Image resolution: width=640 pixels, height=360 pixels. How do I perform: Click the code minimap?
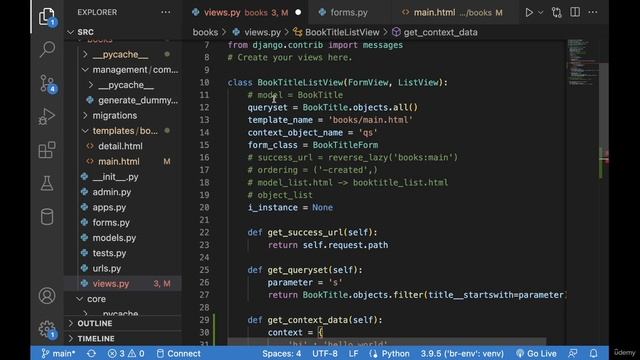[x=582, y=62]
